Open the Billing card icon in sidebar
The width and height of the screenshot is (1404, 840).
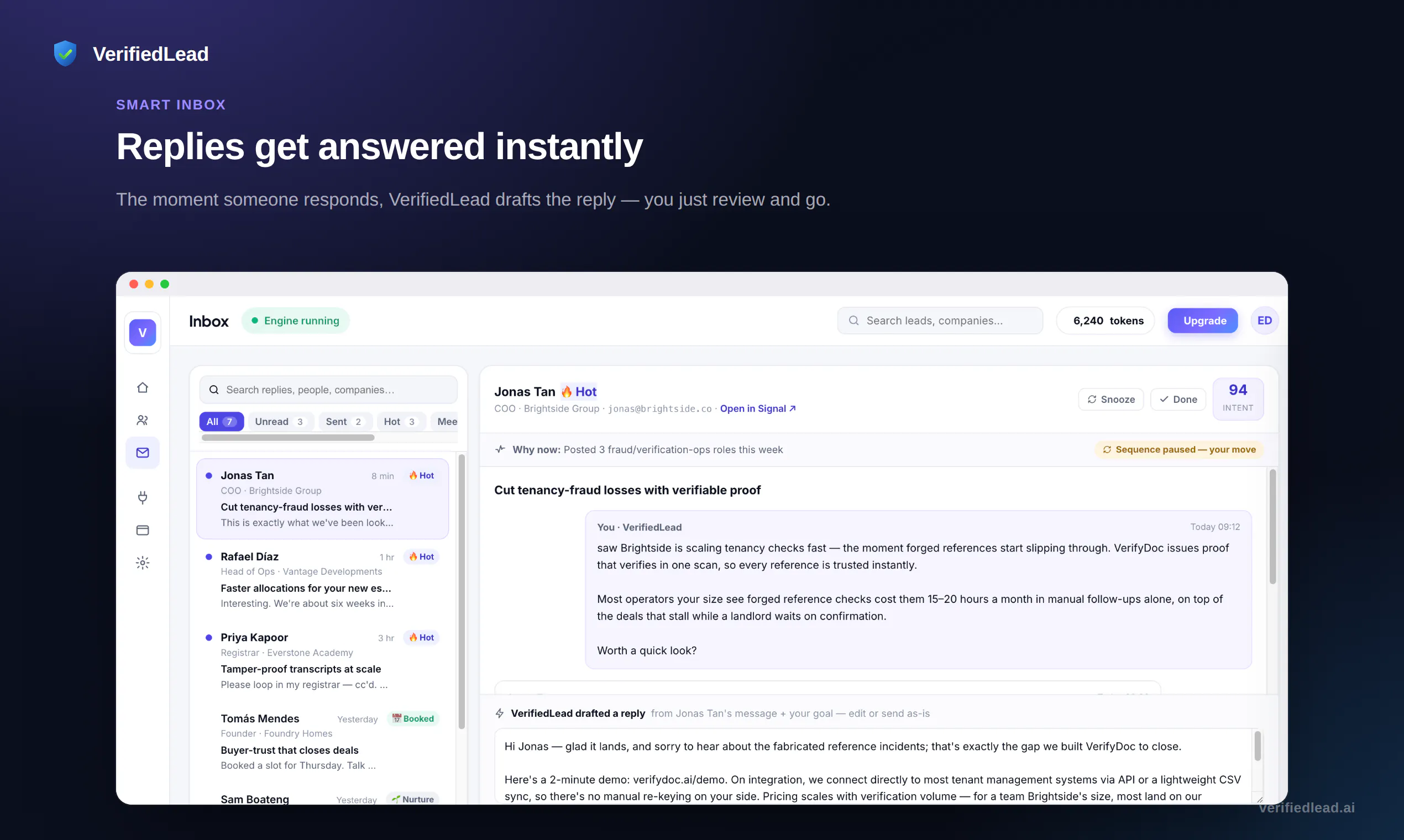coord(142,530)
